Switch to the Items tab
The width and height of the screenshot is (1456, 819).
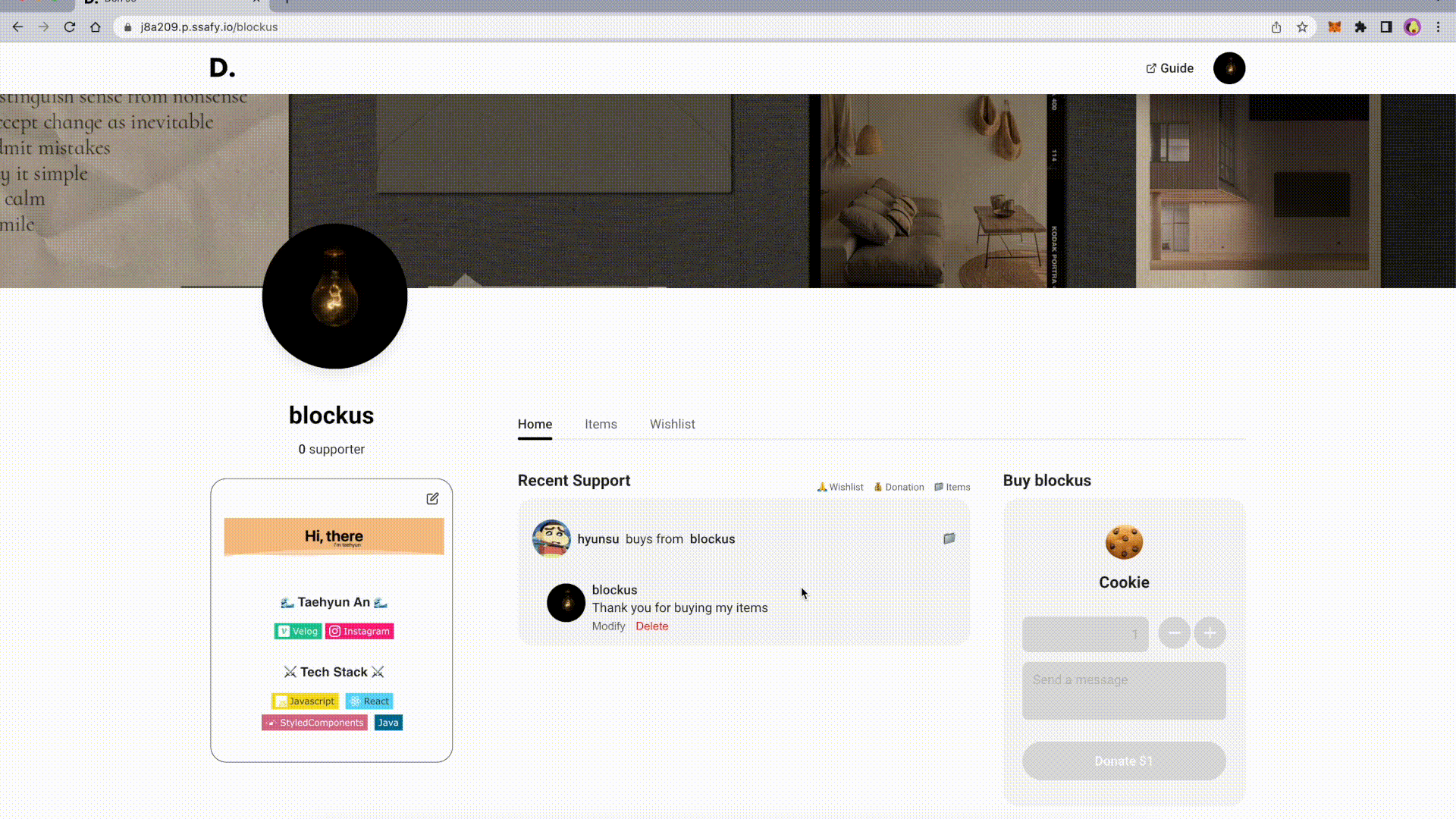click(x=601, y=424)
